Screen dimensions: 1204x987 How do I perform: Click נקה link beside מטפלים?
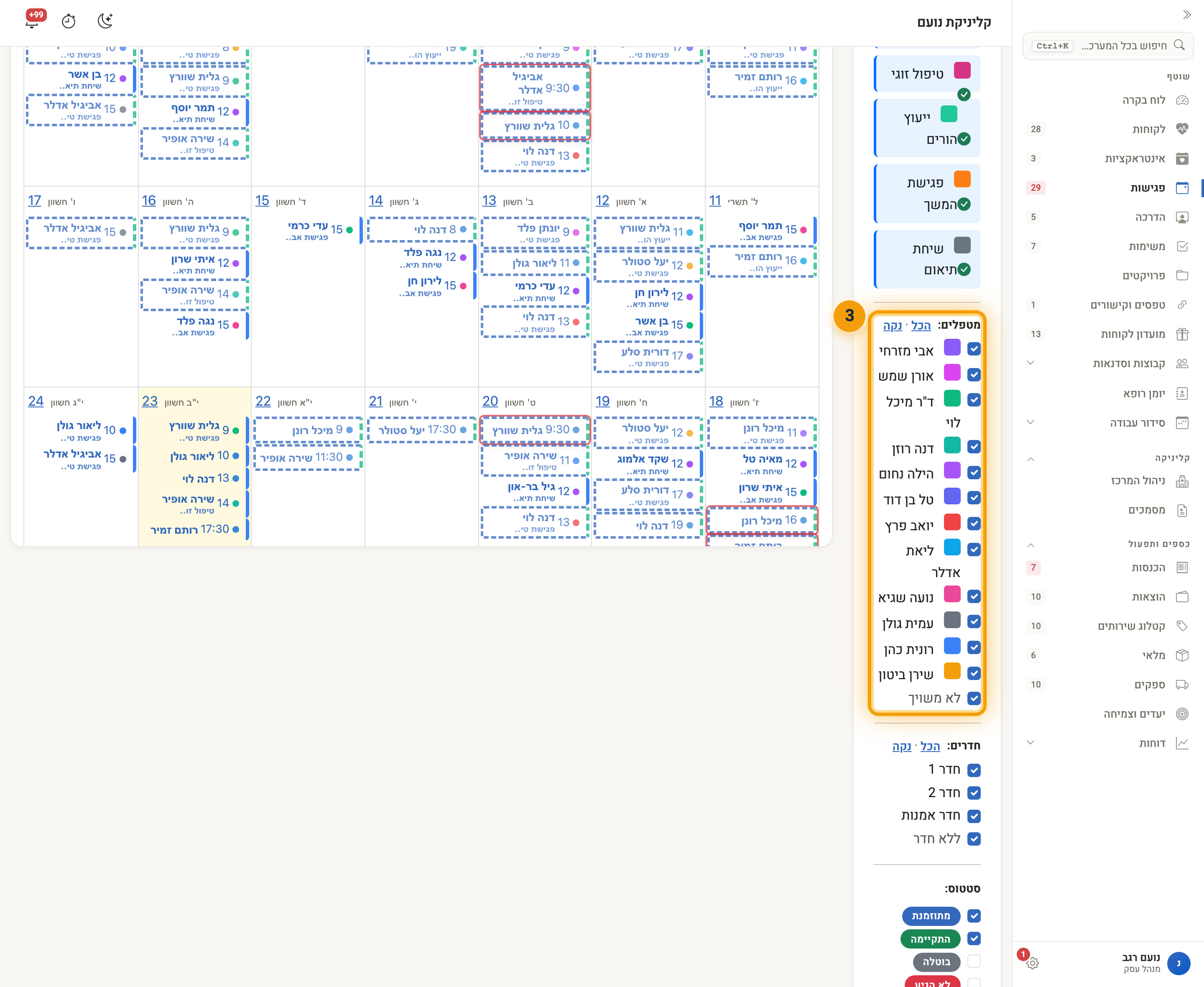[x=893, y=325]
